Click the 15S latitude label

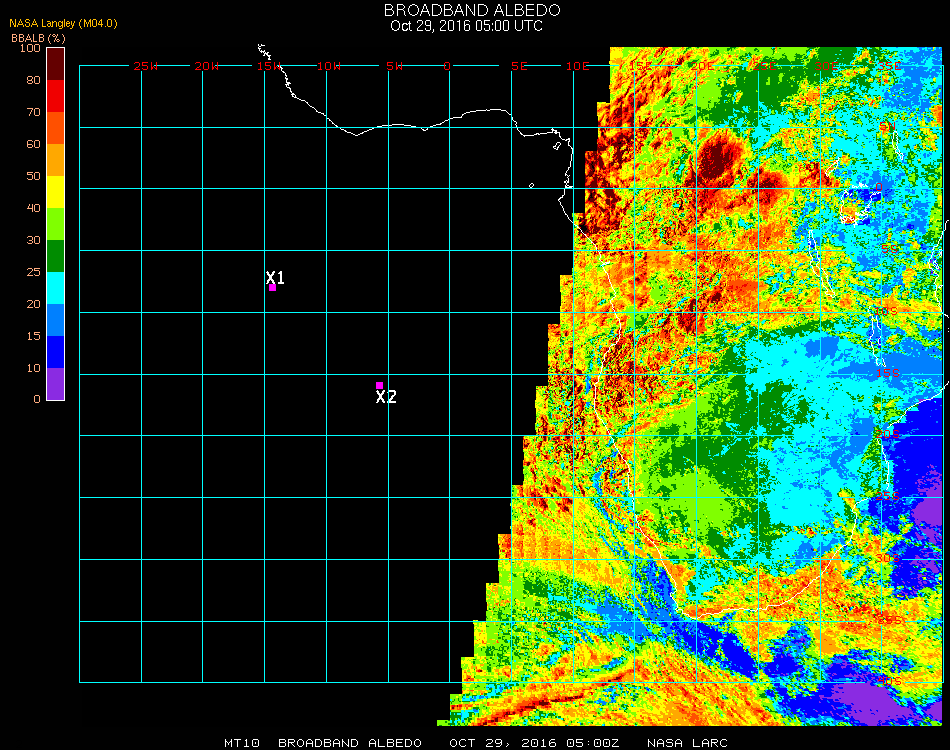888,373
